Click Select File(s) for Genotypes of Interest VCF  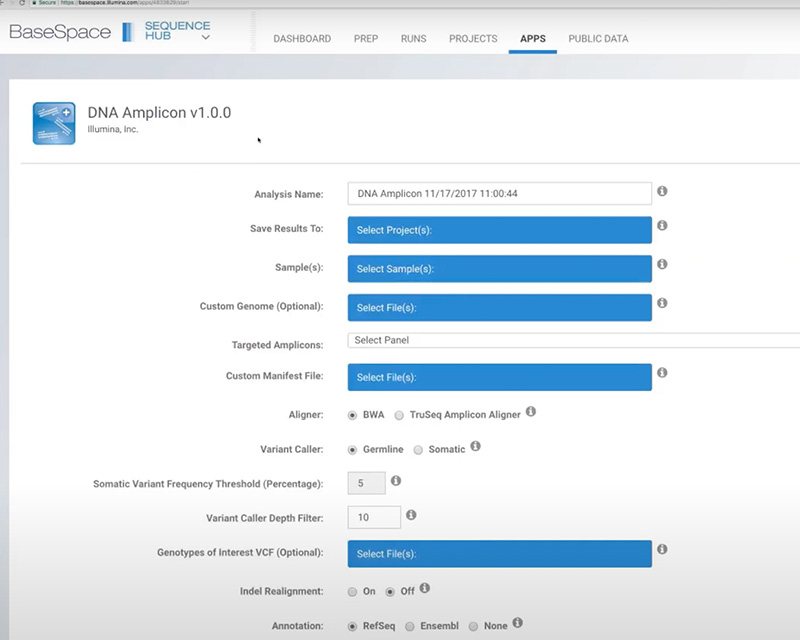pyautogui.click(x=499, y=554)
